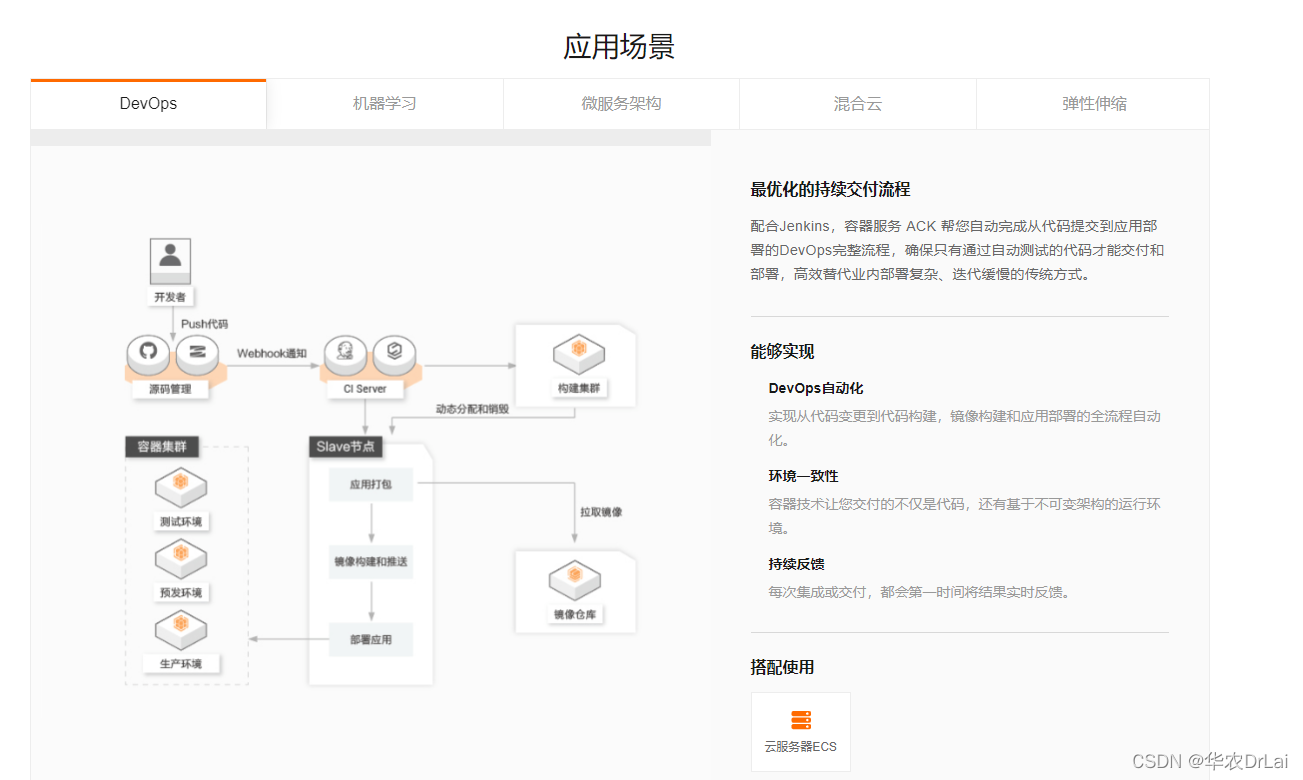The image size is (1303, 780).
Task: Click the 最优化的持续交付流程 heading
Action: (830, 190)
